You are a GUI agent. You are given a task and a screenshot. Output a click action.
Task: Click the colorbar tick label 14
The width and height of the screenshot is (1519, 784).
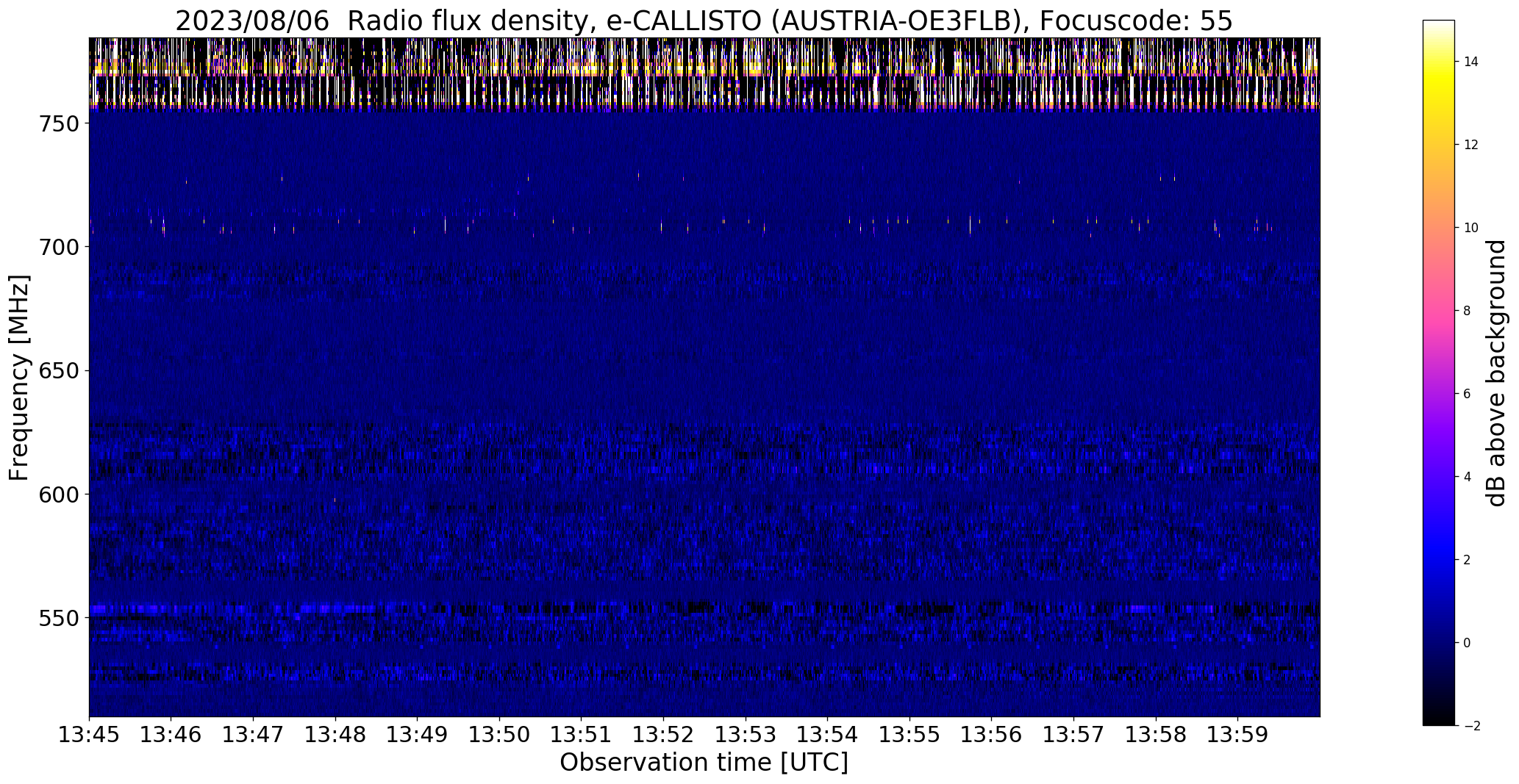click(1471, 62)
